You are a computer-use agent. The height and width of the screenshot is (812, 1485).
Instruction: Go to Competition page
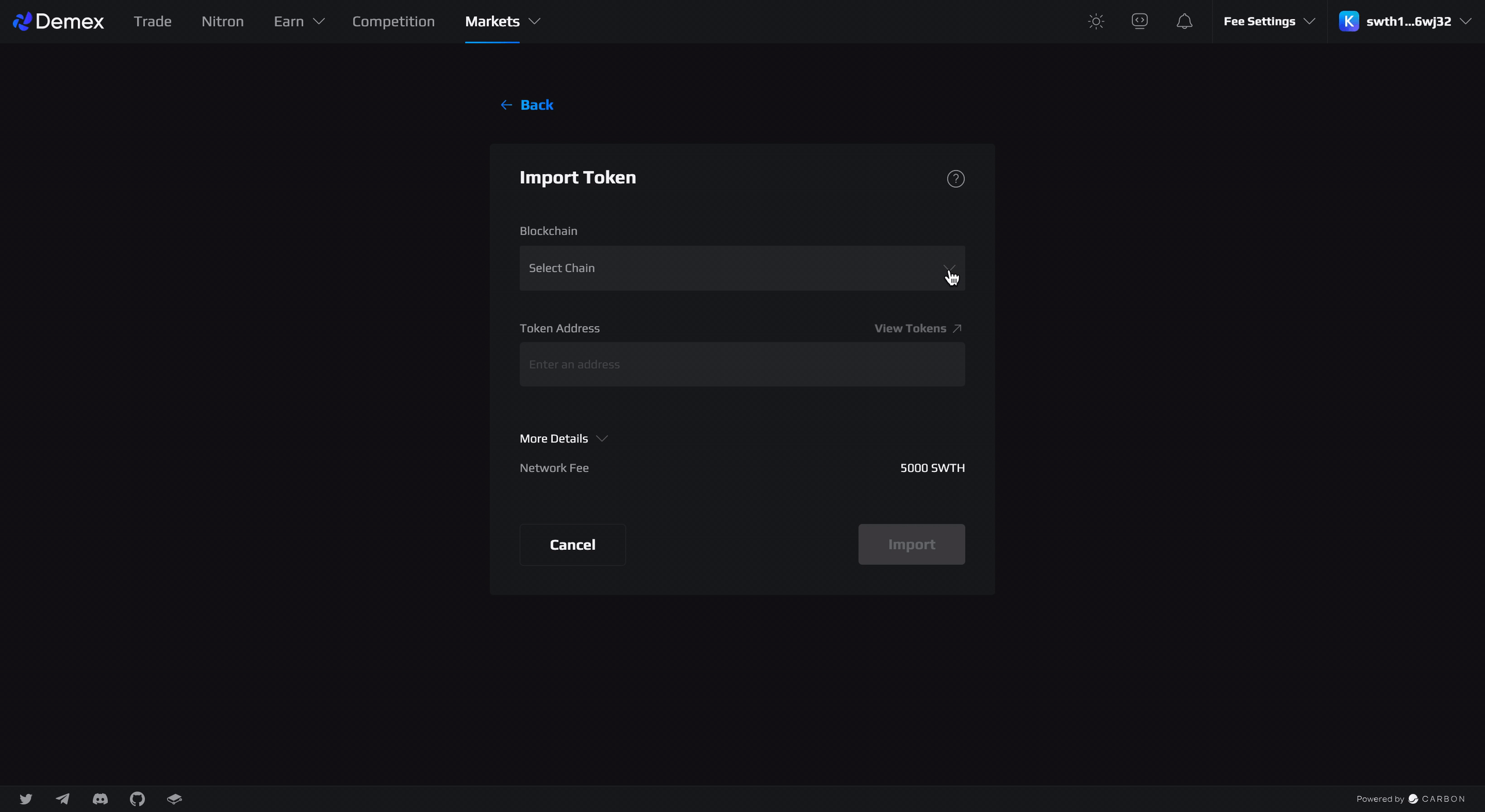(x=393, y=21)
